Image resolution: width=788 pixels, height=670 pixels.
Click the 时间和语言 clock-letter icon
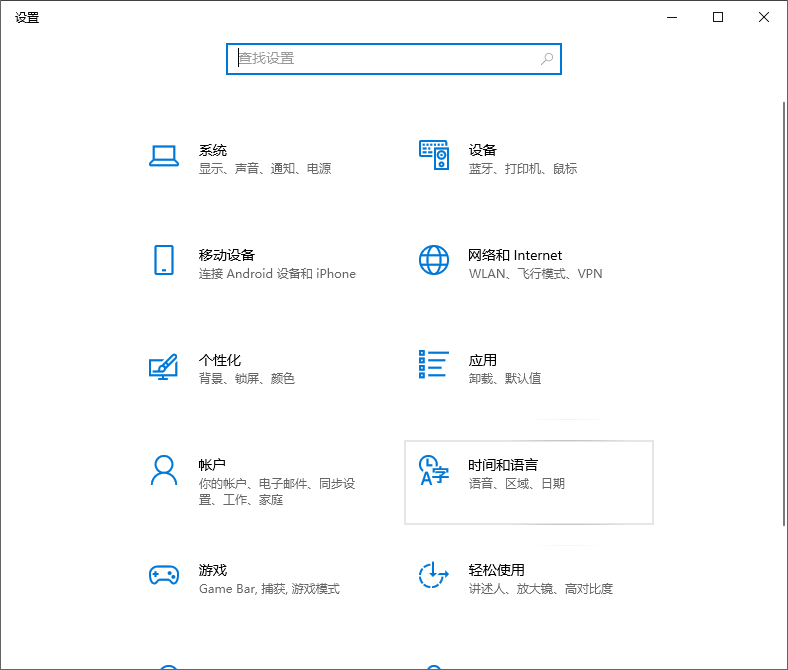[x=434, y=470]
